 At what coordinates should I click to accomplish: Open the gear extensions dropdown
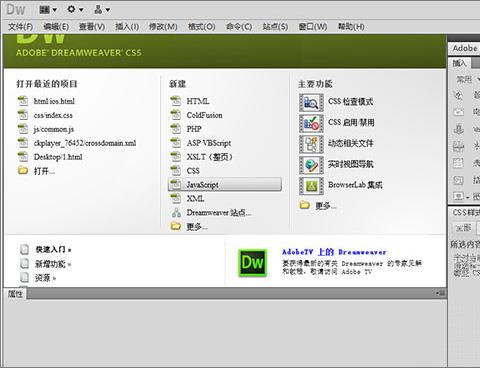point(75,10)
